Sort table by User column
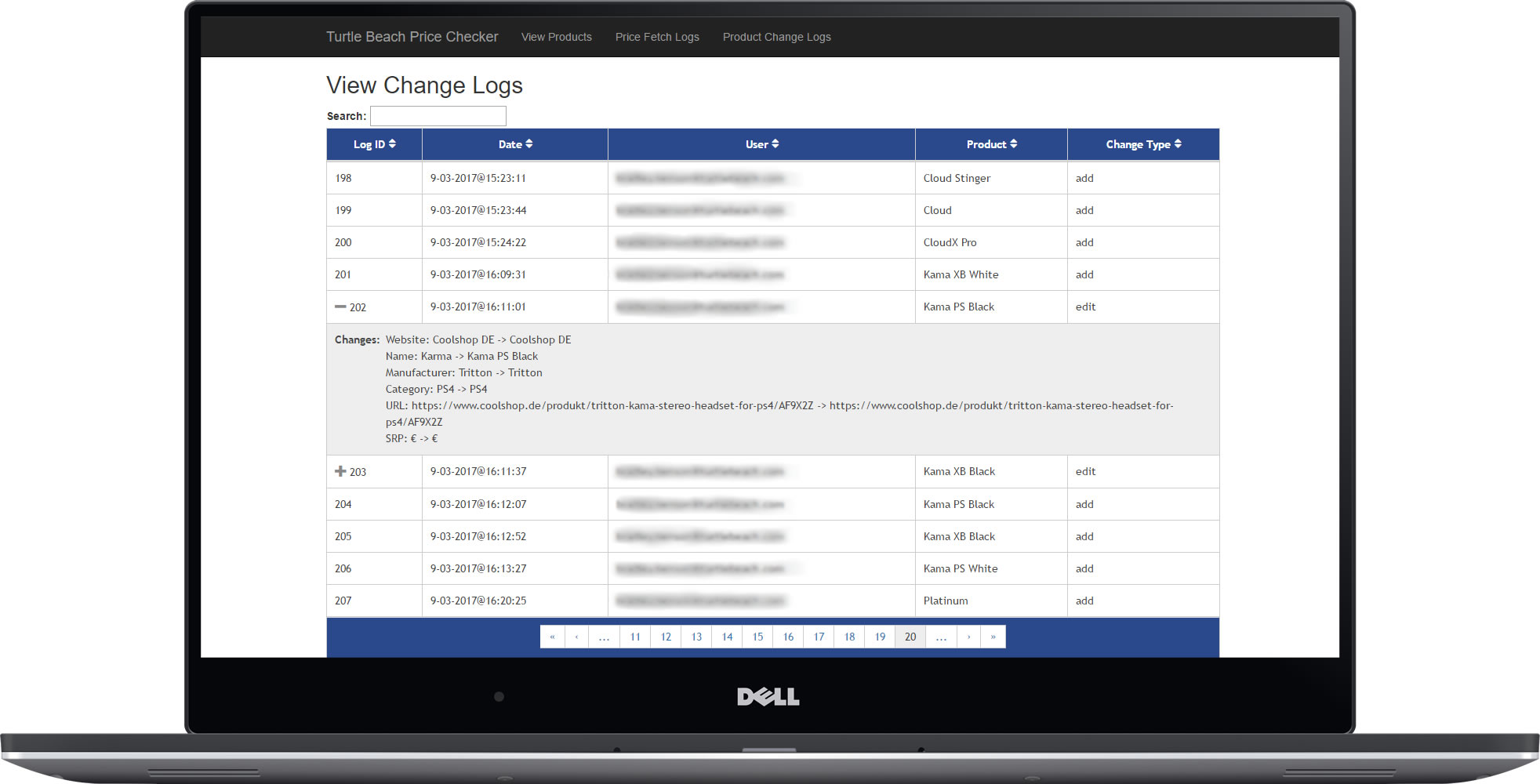Viewport: 1540px width, 784px height. pyautogui.click(x=761, y=144)
